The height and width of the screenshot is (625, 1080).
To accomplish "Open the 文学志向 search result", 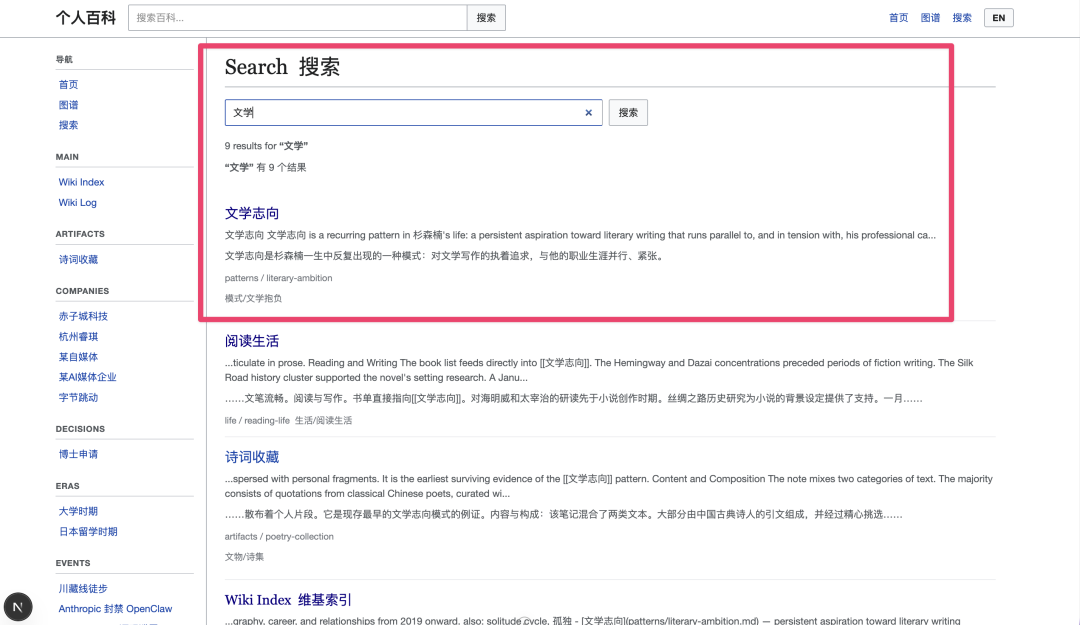I will [x=252, y=213].
